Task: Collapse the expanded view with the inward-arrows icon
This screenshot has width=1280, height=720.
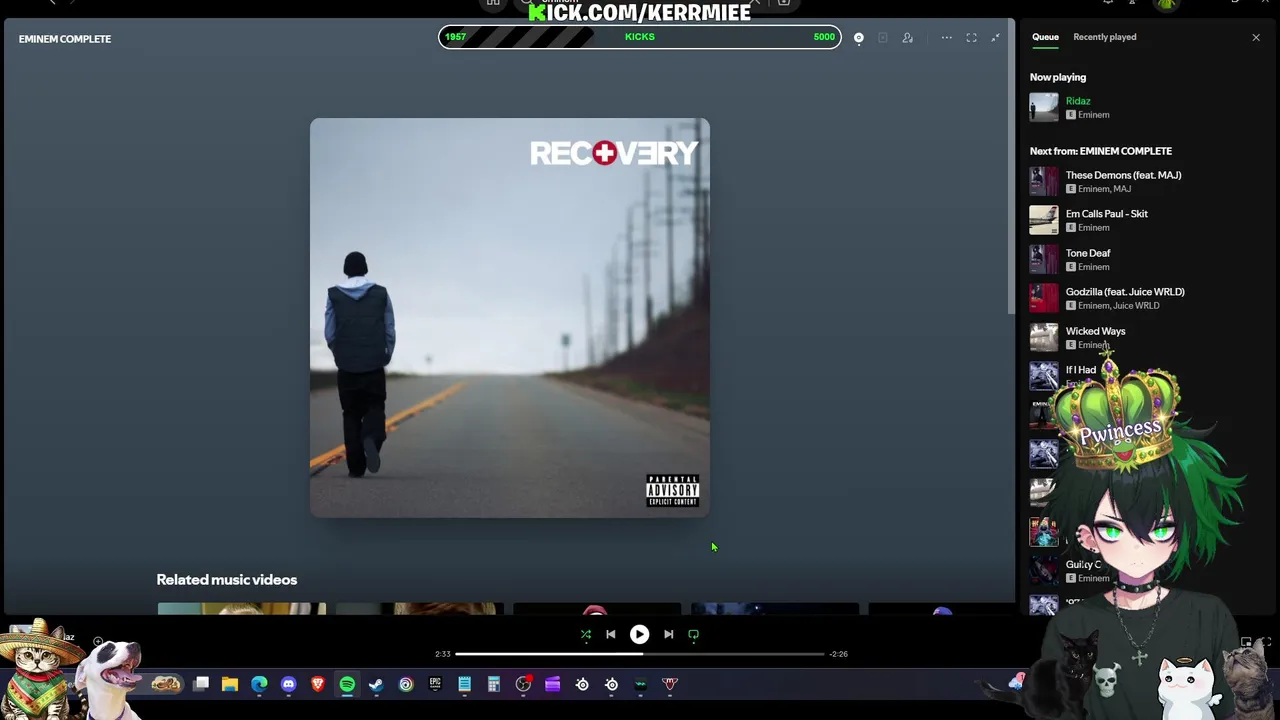Action: 995,38
